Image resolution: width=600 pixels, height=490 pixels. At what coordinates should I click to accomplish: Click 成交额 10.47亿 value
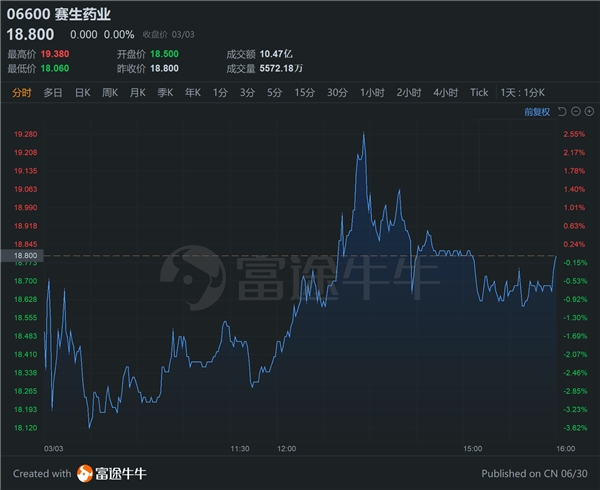coord(276,54)
